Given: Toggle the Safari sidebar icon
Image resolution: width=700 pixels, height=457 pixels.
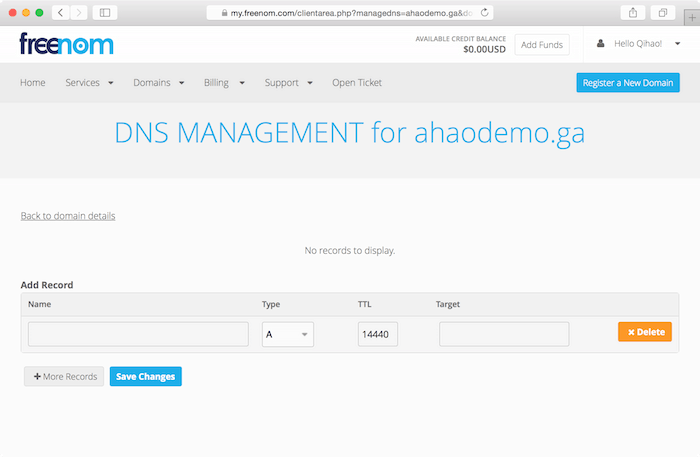Looking at the screenshot, I should (105, 12).
